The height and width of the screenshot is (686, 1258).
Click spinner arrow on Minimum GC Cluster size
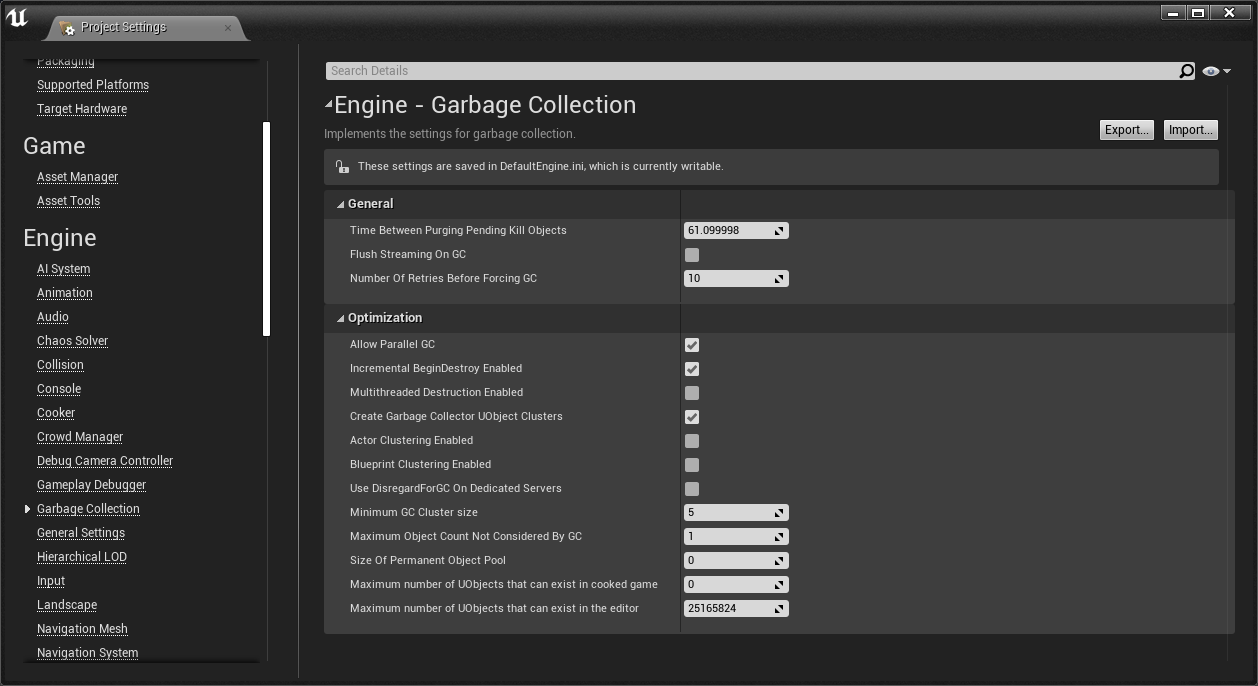click(x=779, y=513)
